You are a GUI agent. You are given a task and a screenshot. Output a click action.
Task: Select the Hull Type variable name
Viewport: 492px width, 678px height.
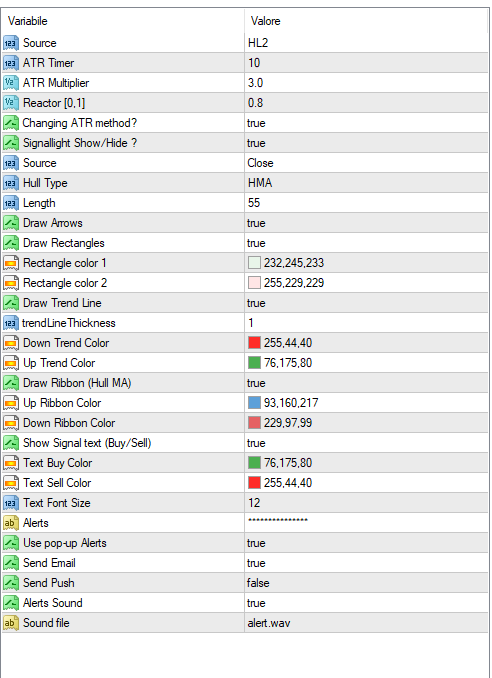click(45, 183)
